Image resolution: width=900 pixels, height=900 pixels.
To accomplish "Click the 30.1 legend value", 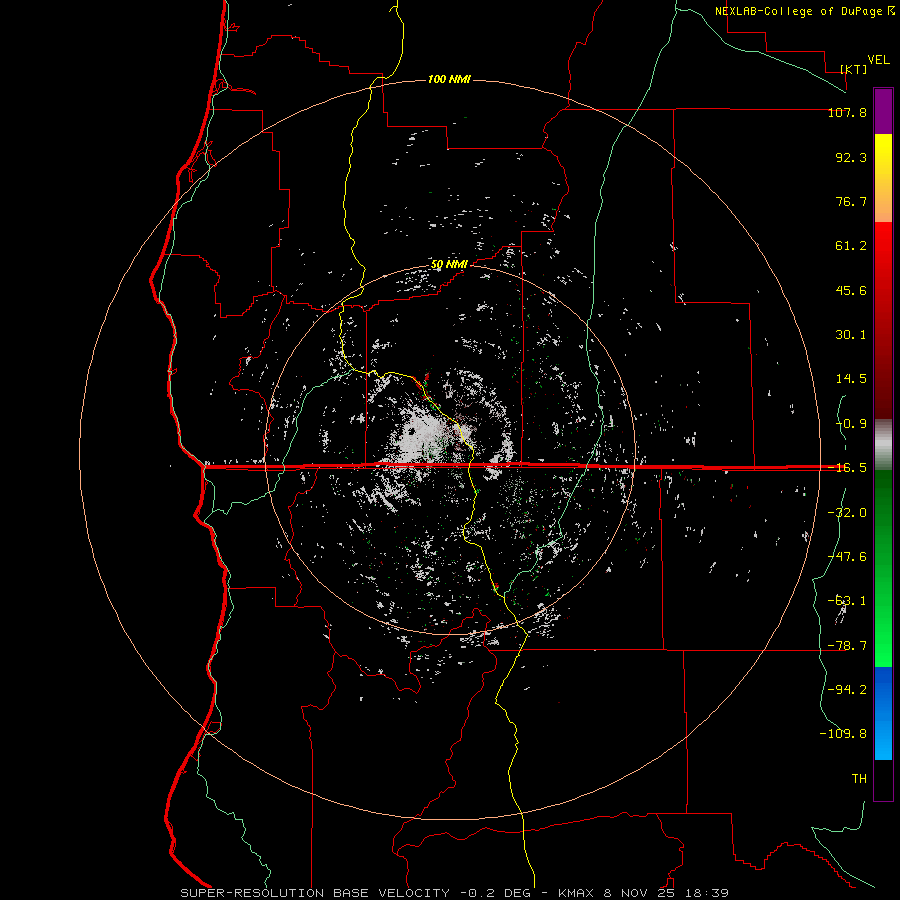I will (851, 335).
